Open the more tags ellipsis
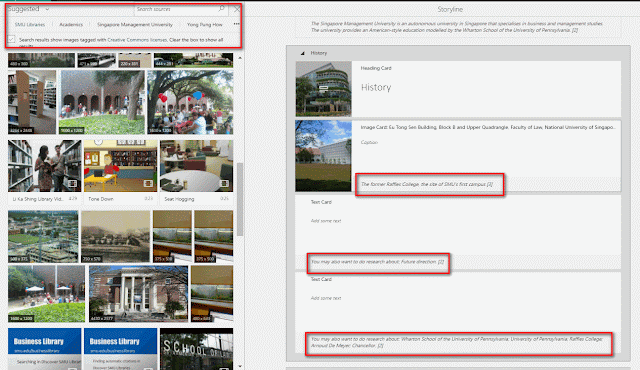The height and width of the screenshot is (370, 640). [236, 24]
